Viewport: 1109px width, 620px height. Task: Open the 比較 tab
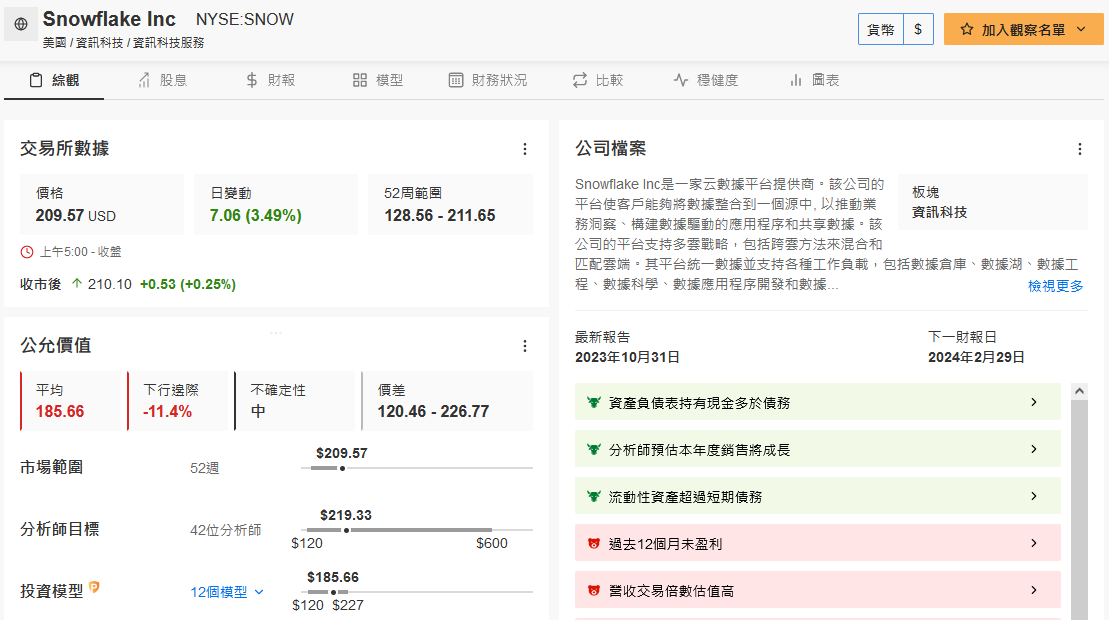click(x=598, y=81)
